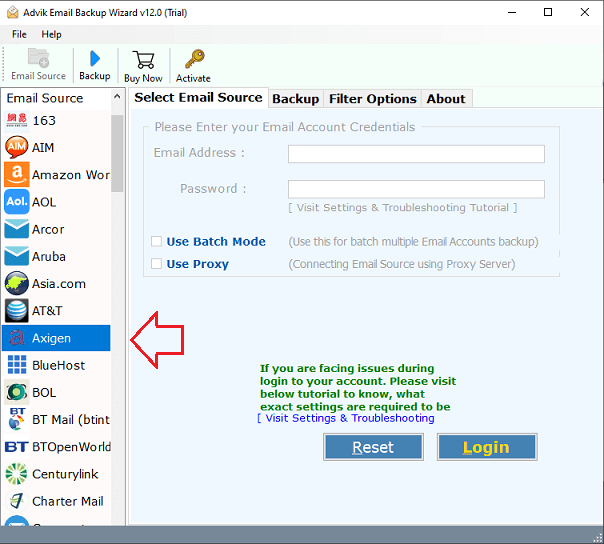Select the BlueHost list entry text
Screen dimensions: 604x544
pos(59,365)
